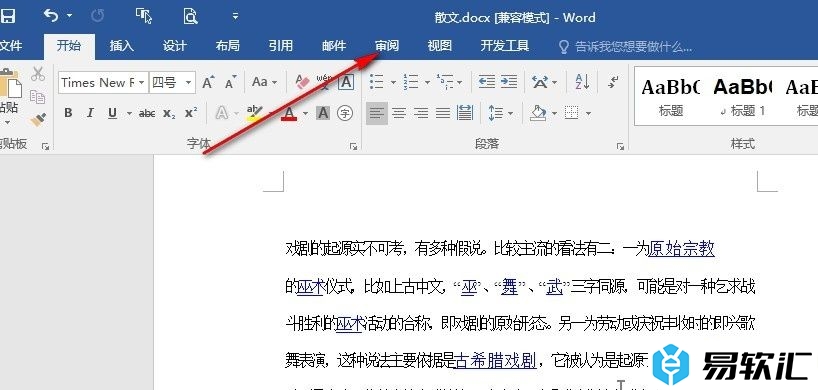Toggle italic formatting
Screen dimensions: 818x390
click(x=90, y=113)
